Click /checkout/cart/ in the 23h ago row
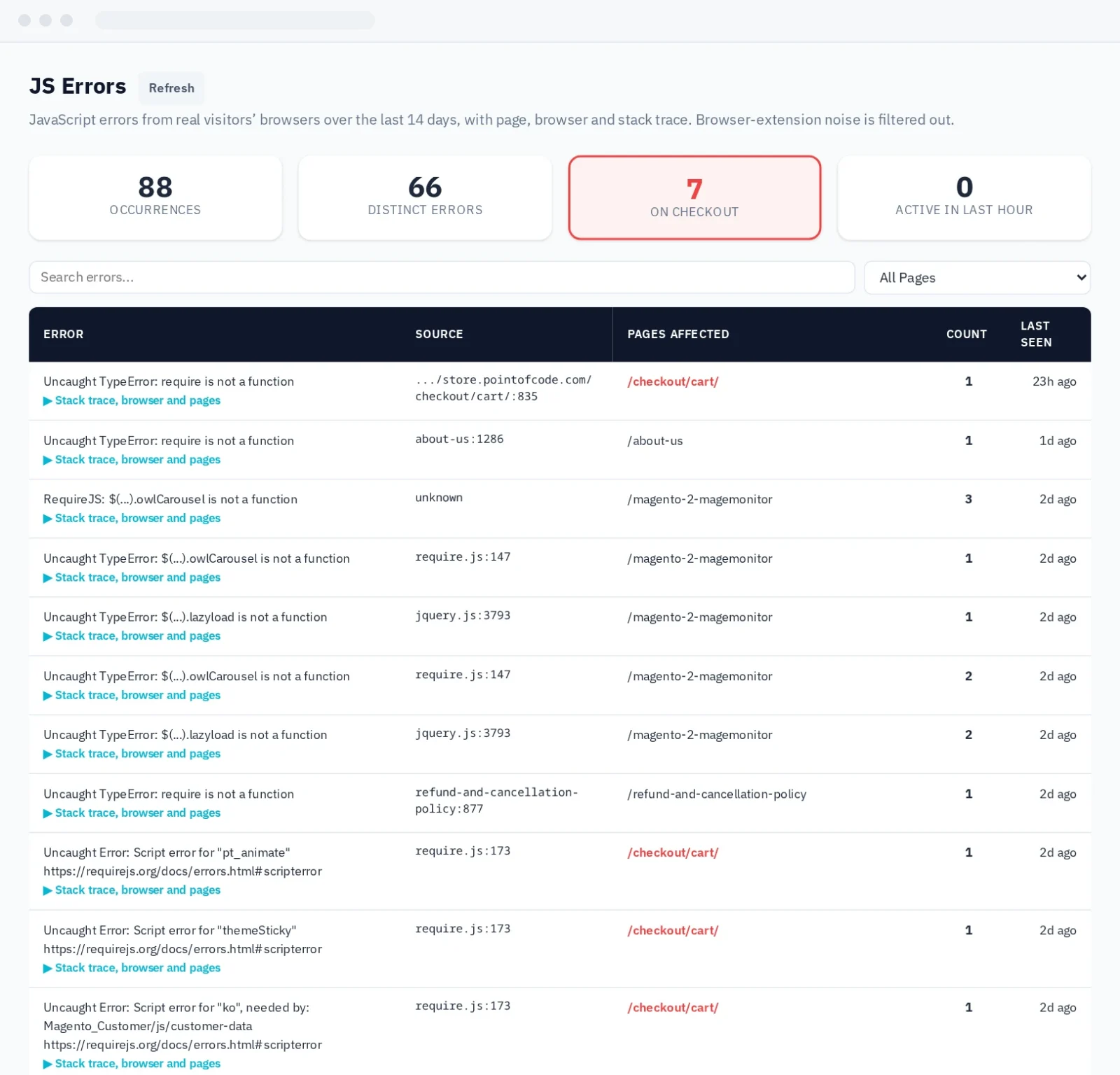This screenshot has height=1075, width=1120. coord(673,381)
